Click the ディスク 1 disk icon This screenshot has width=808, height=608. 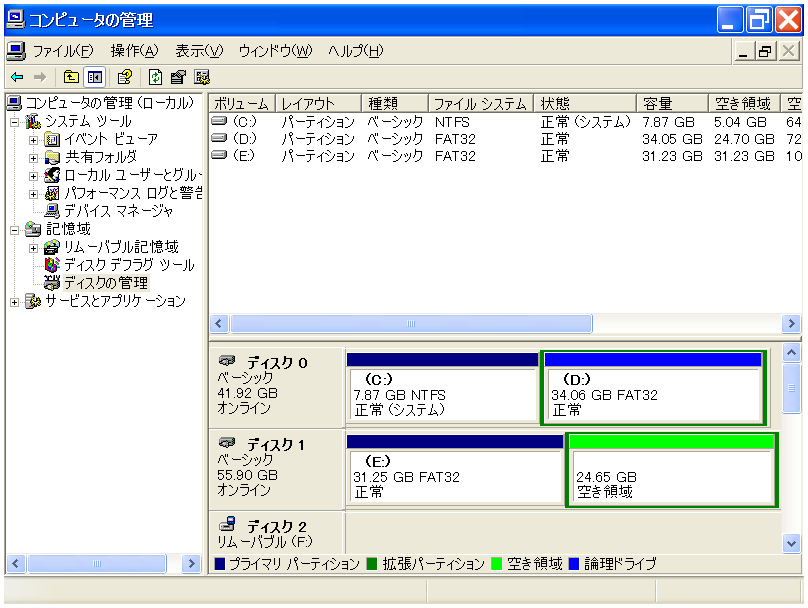tap(227, 442)
